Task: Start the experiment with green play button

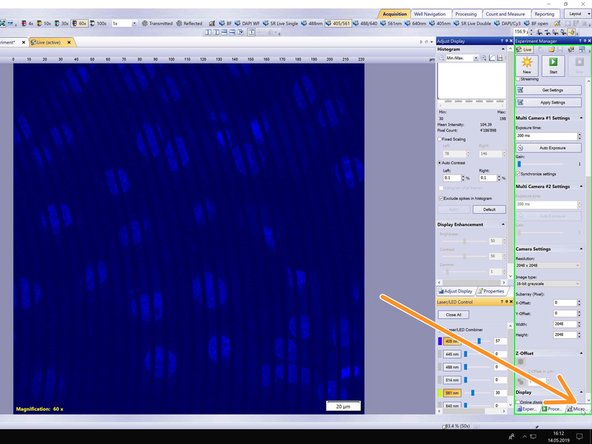Action: (x=553, y=65)
